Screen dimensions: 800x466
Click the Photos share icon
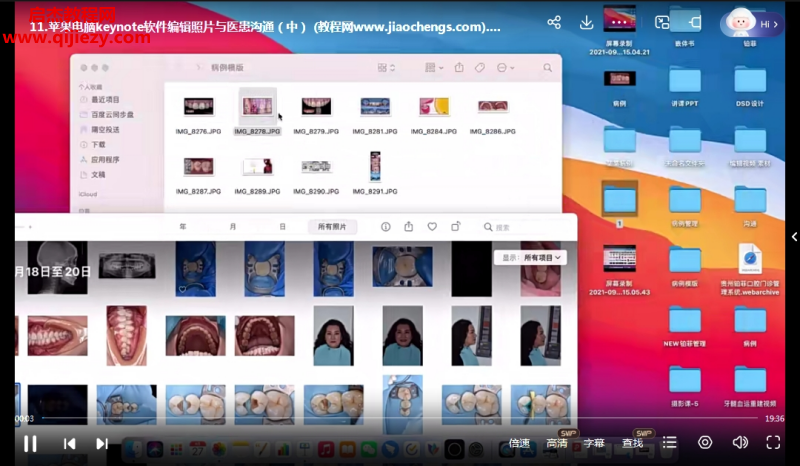pyautogui.click(x=409, y=227)
